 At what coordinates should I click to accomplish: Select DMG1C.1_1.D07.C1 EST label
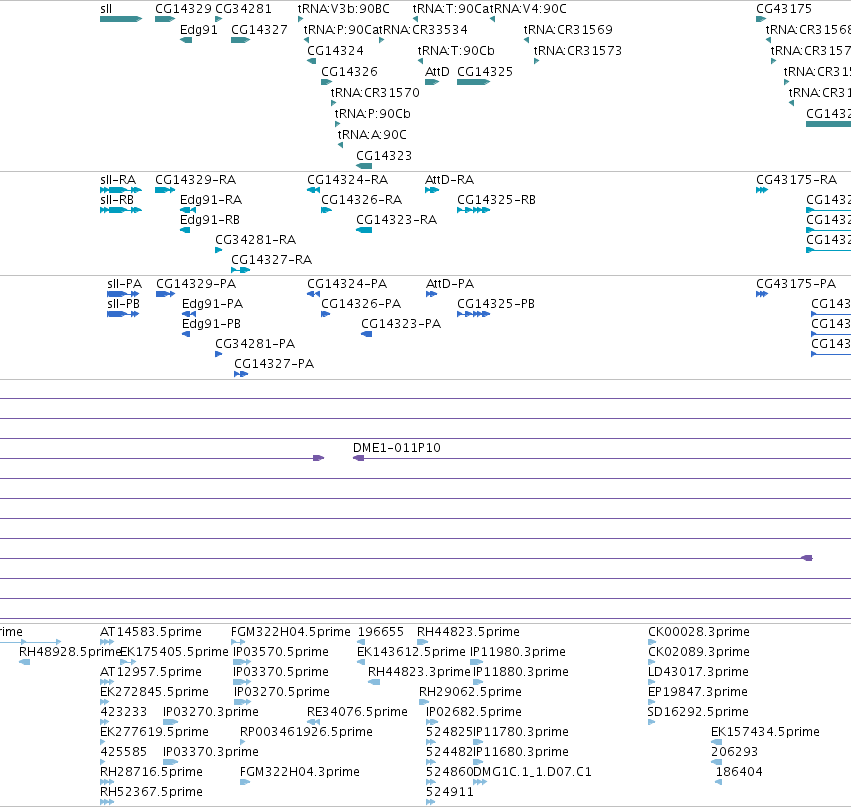point(532,772)
